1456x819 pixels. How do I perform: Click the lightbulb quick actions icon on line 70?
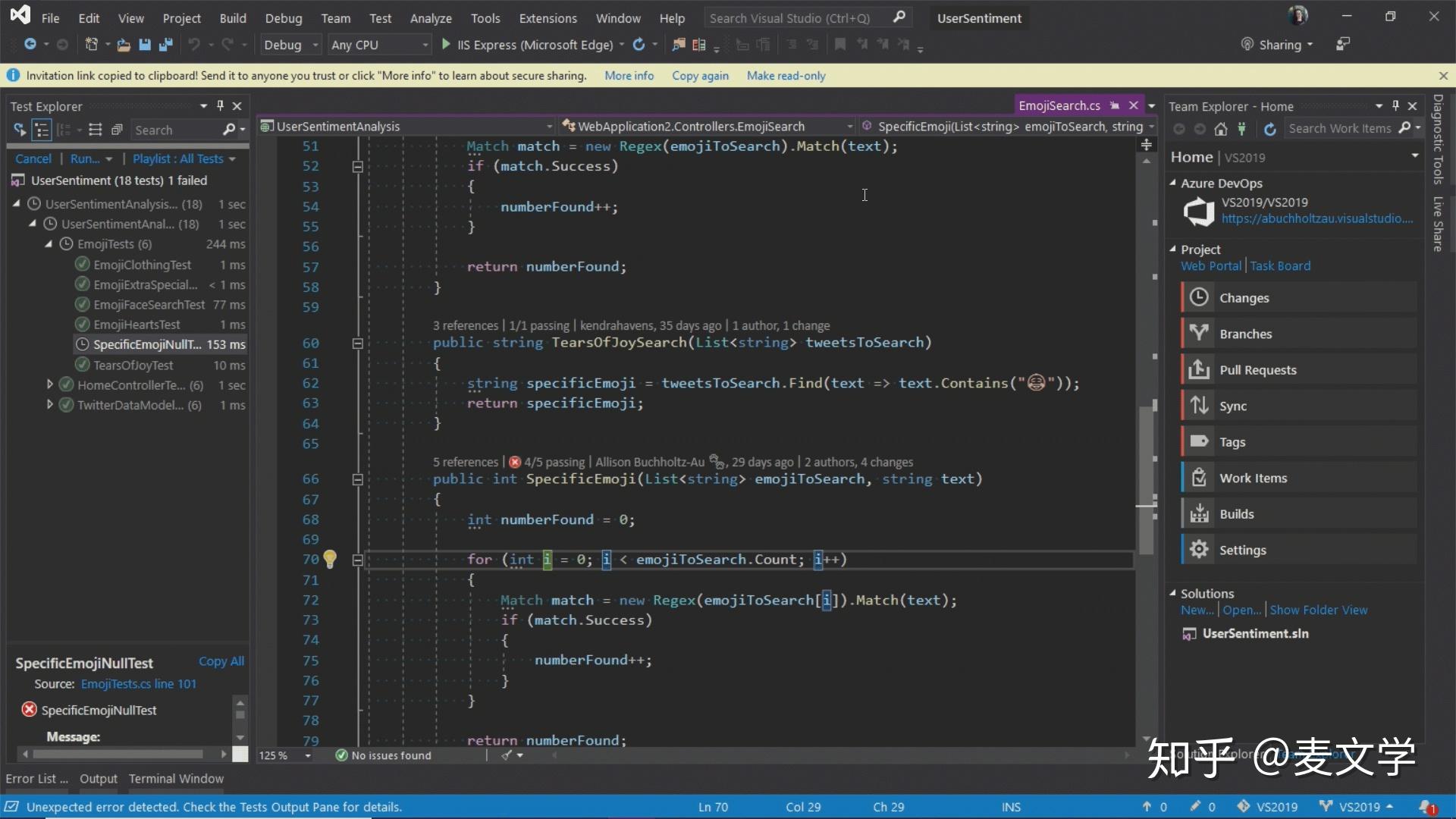[x=330, y=560]
